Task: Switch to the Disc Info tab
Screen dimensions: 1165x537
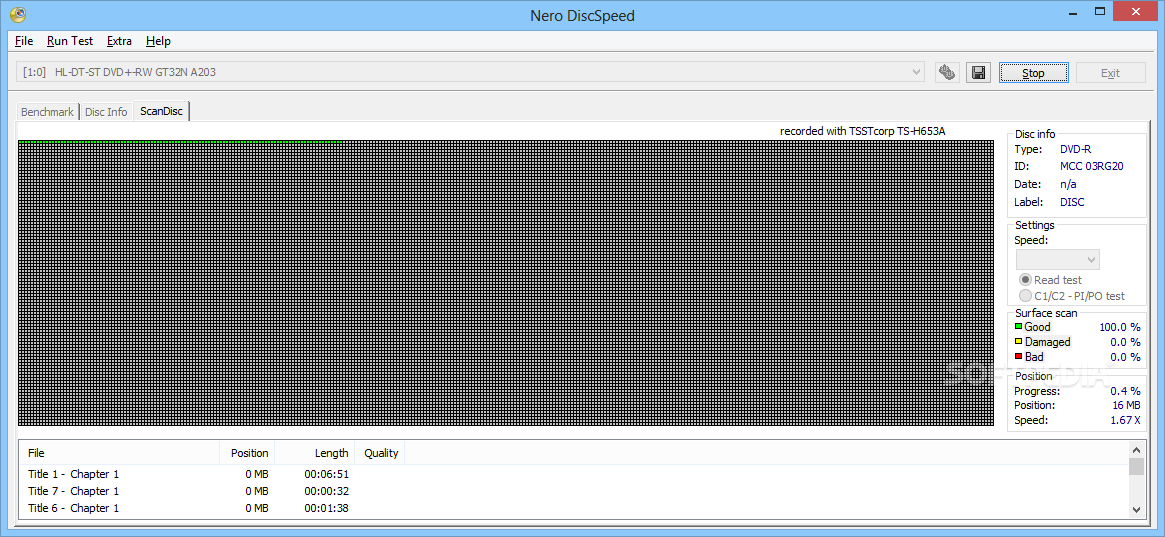Action: (106, 111)
